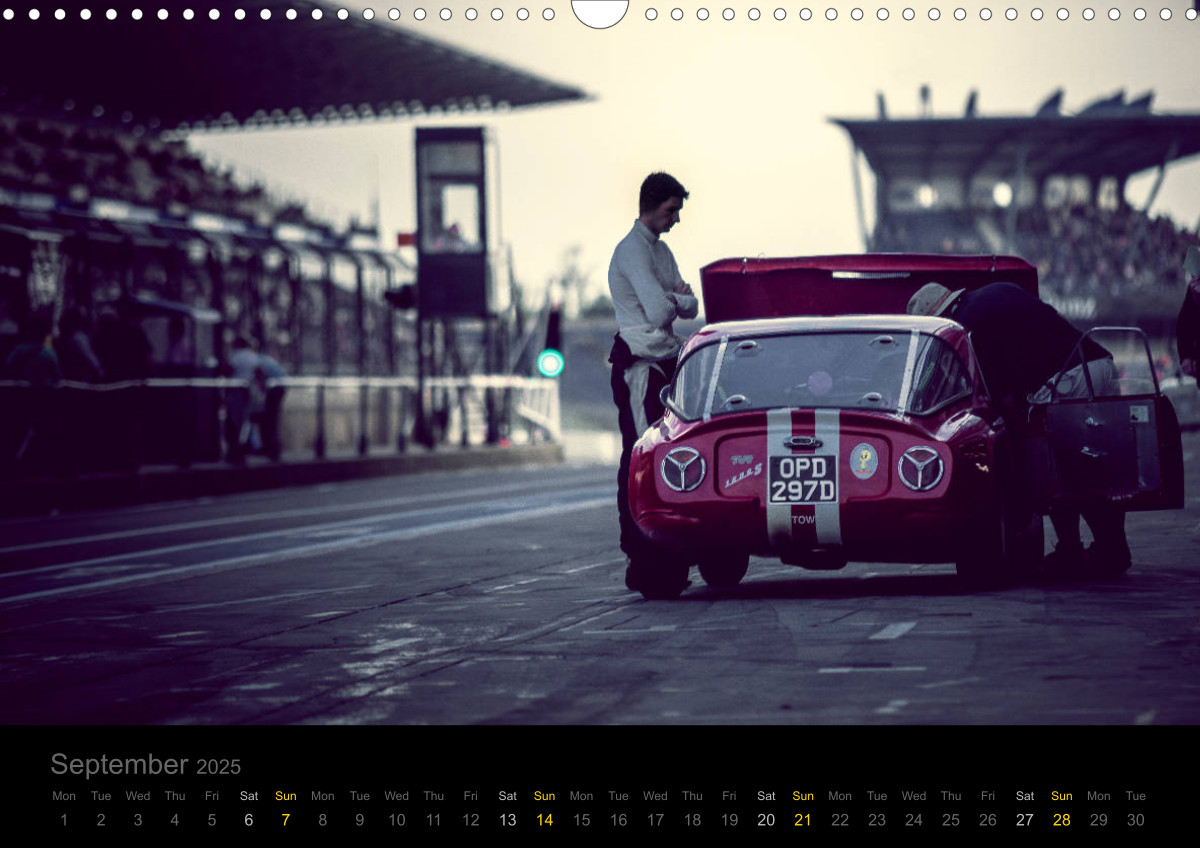The height and width of the screenshot is (848, 1200).
Task: Select Thursday the 4th
Action: (x=175, y=820)
